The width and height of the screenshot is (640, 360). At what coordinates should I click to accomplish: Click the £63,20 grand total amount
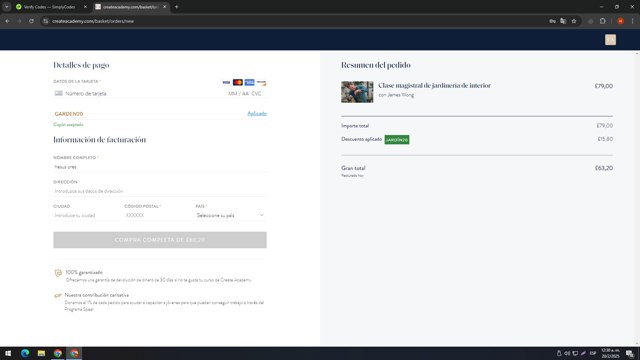604,168
